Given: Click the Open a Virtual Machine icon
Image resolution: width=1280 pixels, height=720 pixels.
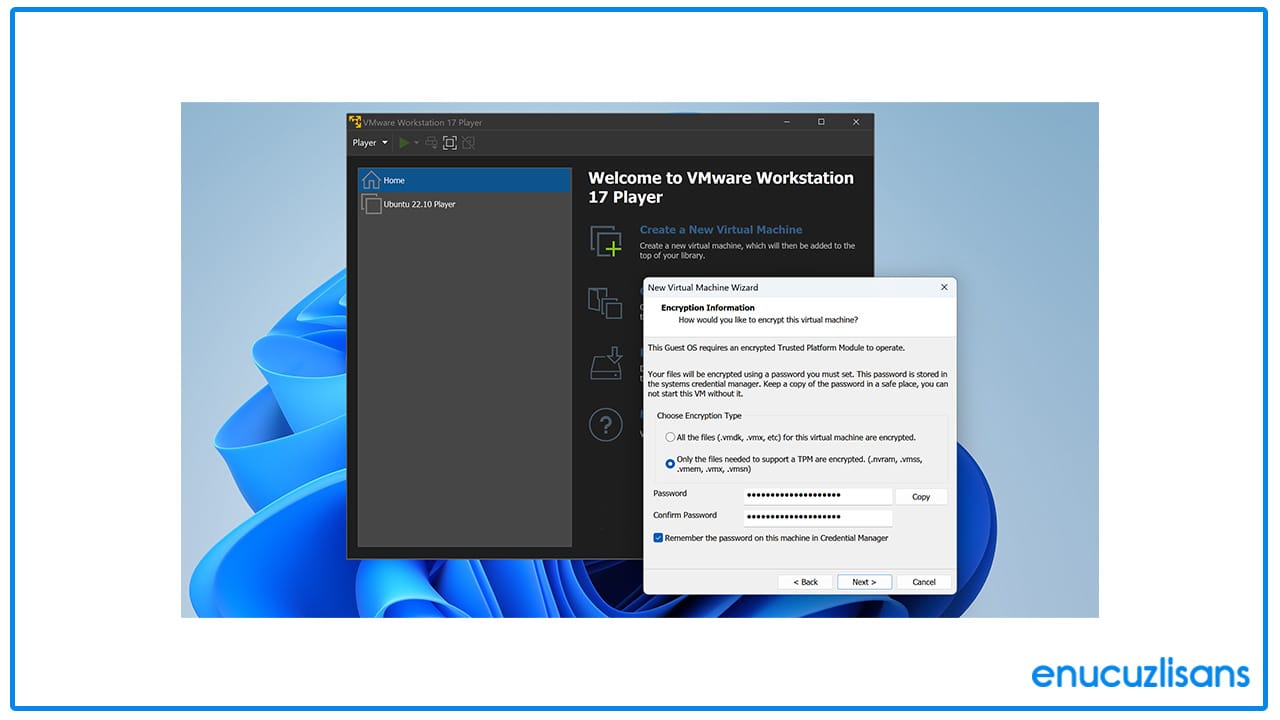Looking at the screenshot, I should (606, 303).
